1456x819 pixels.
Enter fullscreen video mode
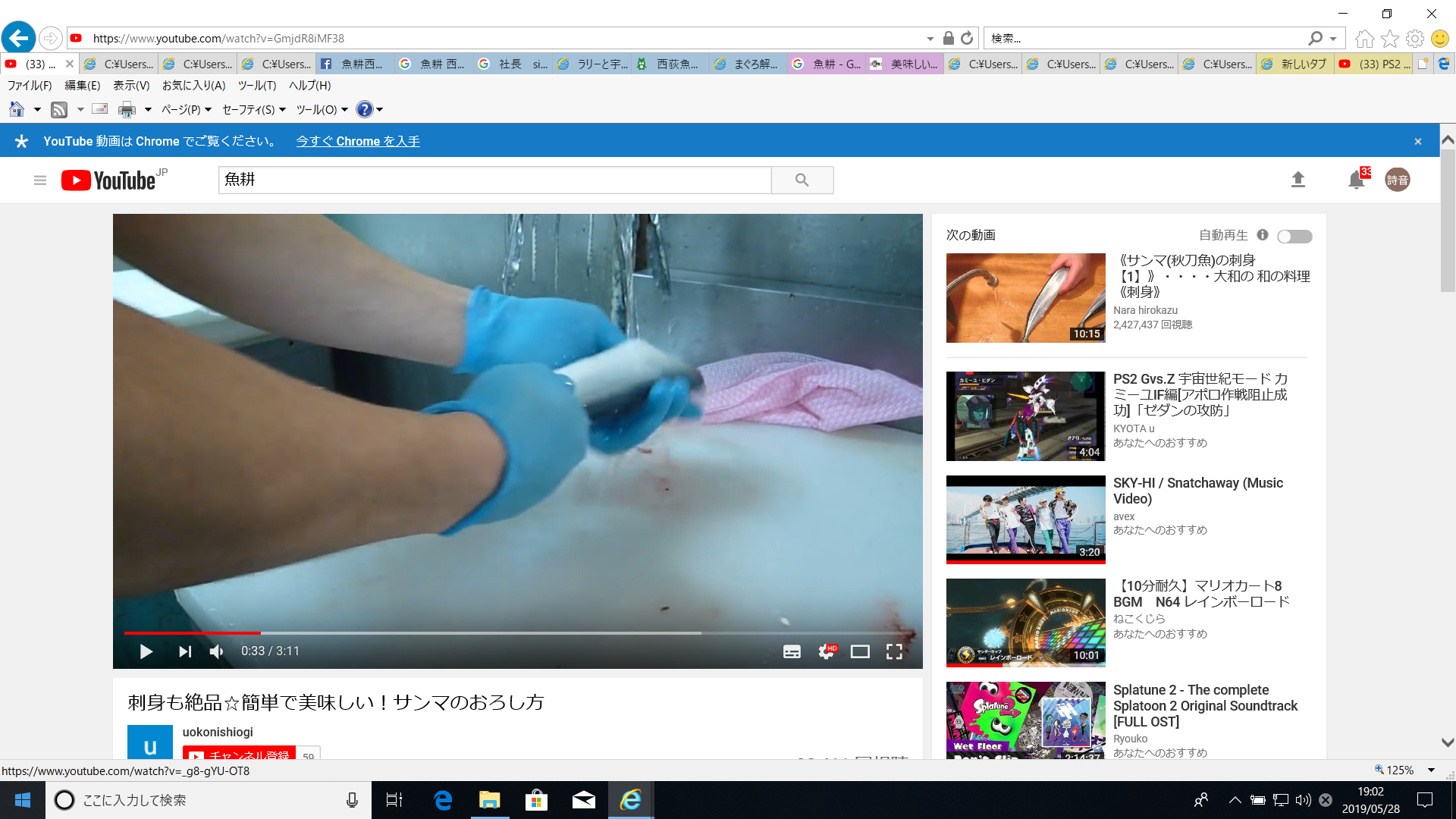pos(894,651)
